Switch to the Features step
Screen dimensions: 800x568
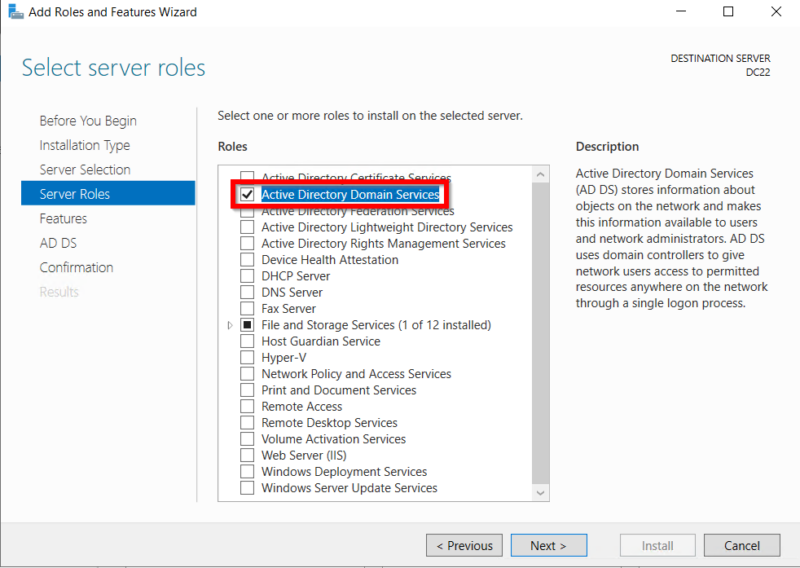coord(63,218)
